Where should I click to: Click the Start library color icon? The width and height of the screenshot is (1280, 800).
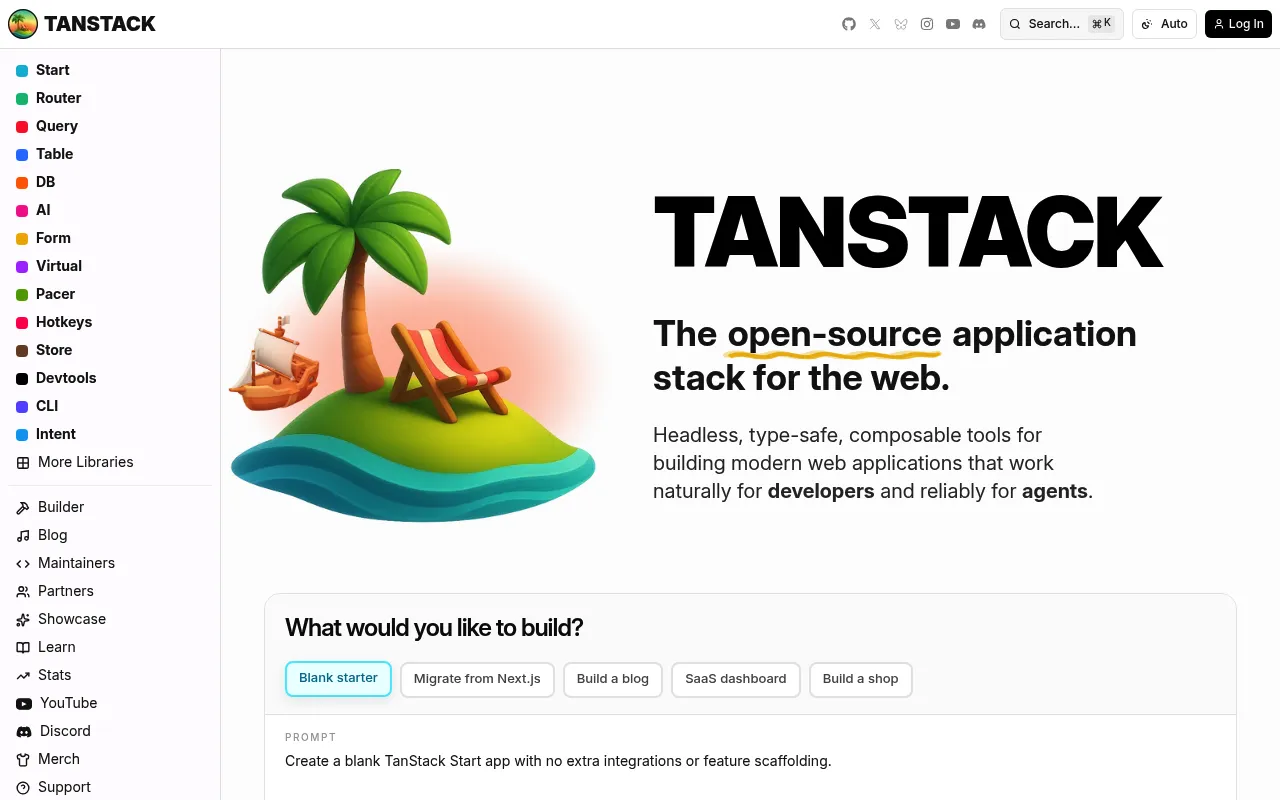pyautogui.click(x=22, y=70)
